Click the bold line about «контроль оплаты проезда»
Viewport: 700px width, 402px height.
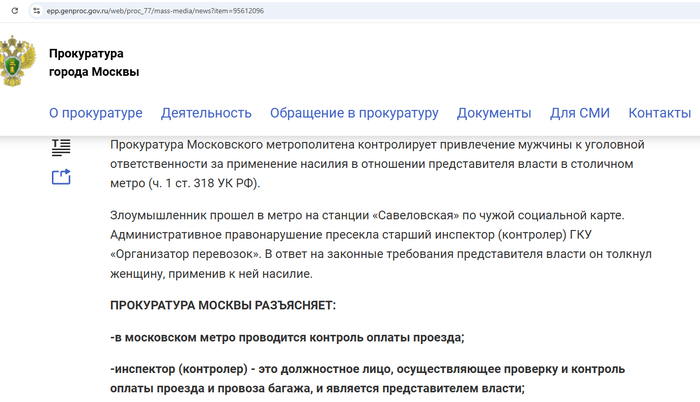[287, 336]
